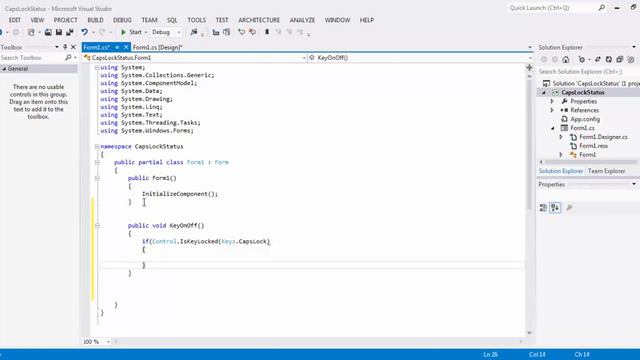640x360 pixels.
Task: Open the ARCHITECTURE menu
Action: 259,20
